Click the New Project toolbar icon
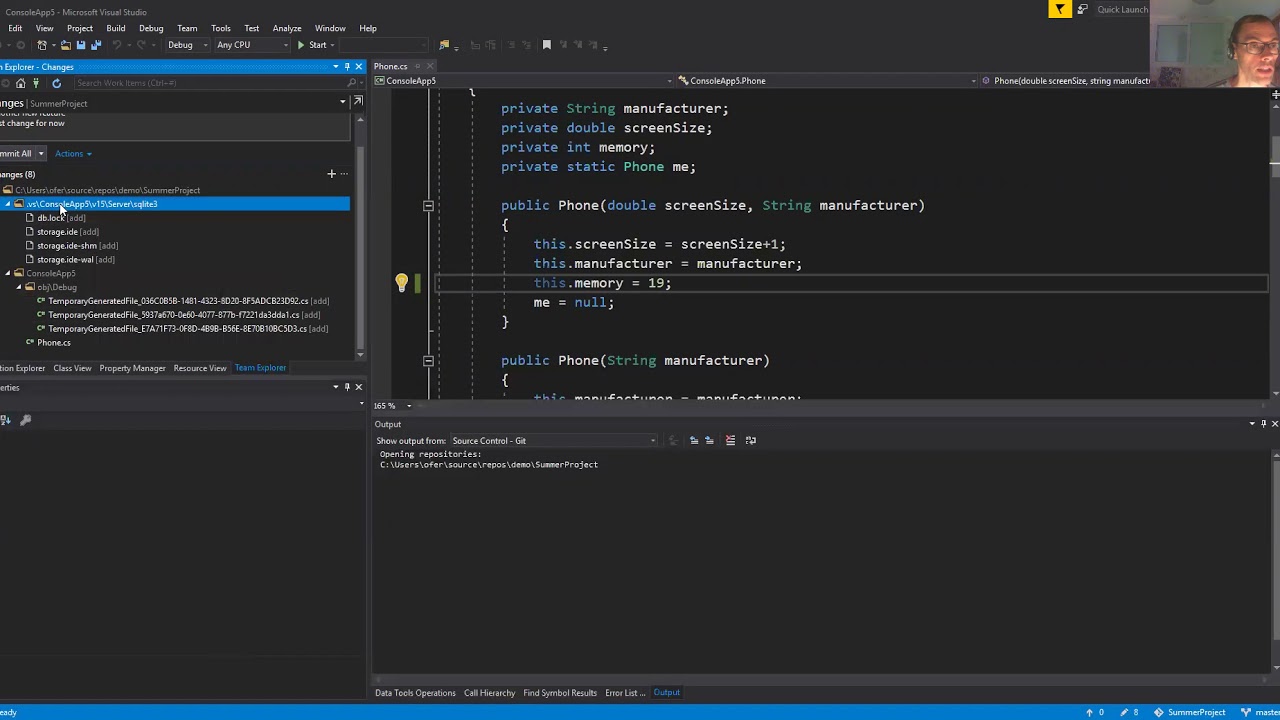Image resolution: width=1280 pixels, height=720 pixels. (x=43, y=45)
